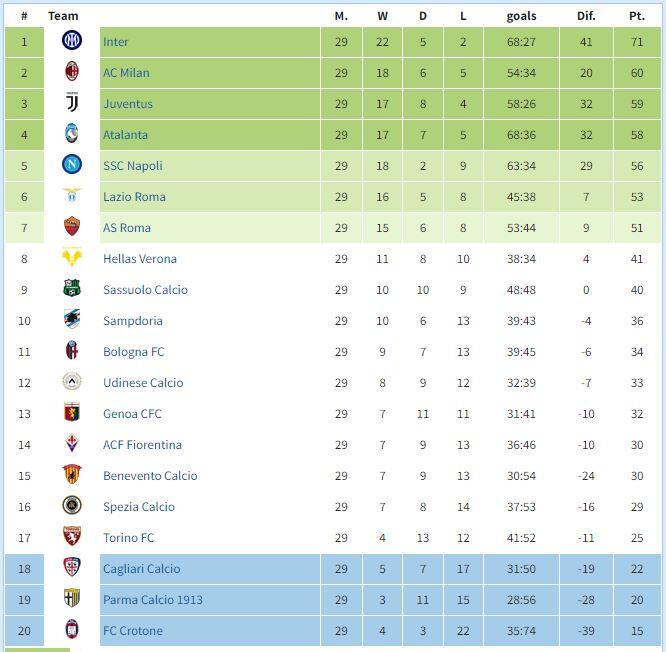Select the ACF Fiorentina team link
Image resolution: width=666 pixels, height=652 pixels.
tap(140, 445)
